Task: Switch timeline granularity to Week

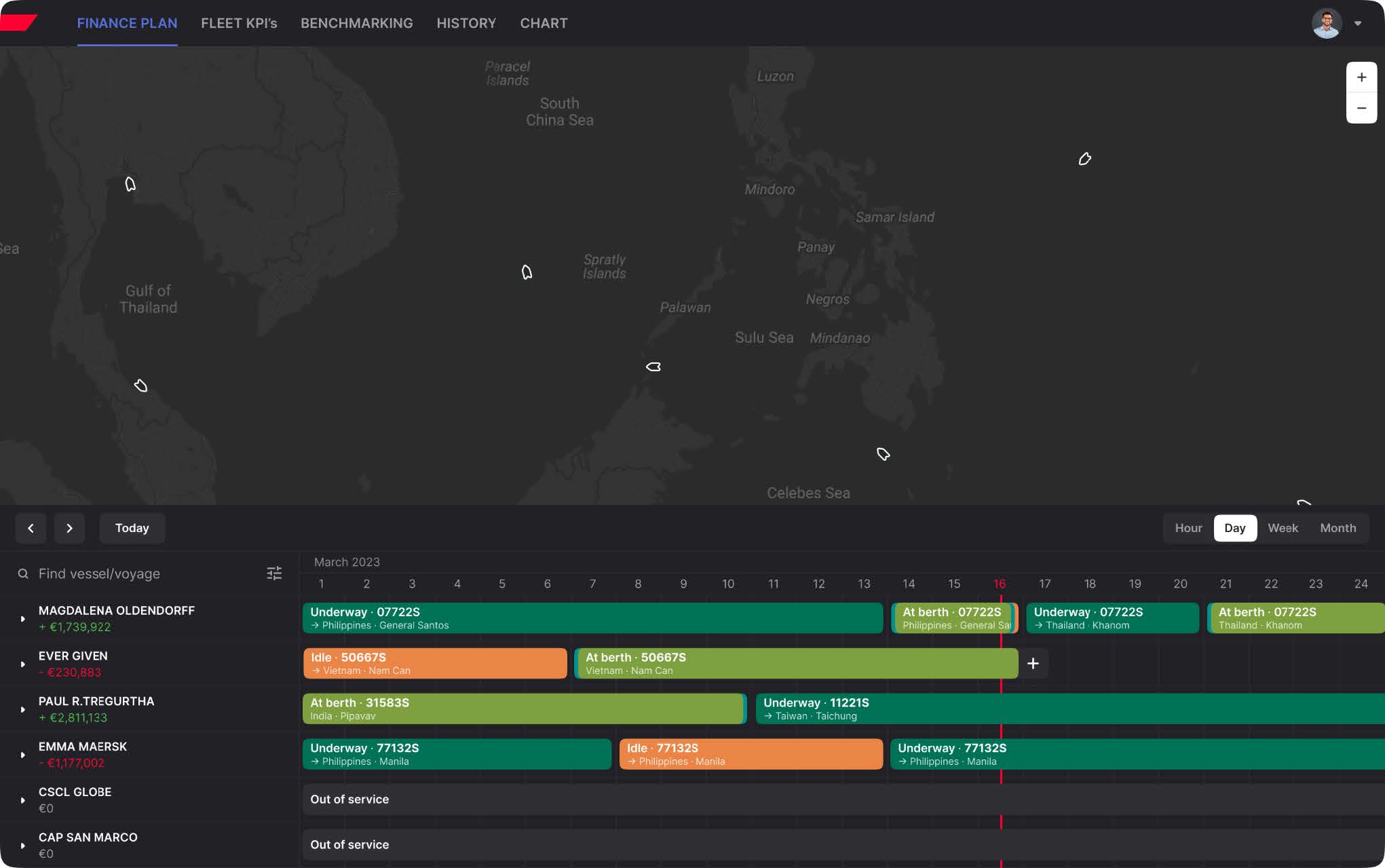Action: tap(1283, 528)
